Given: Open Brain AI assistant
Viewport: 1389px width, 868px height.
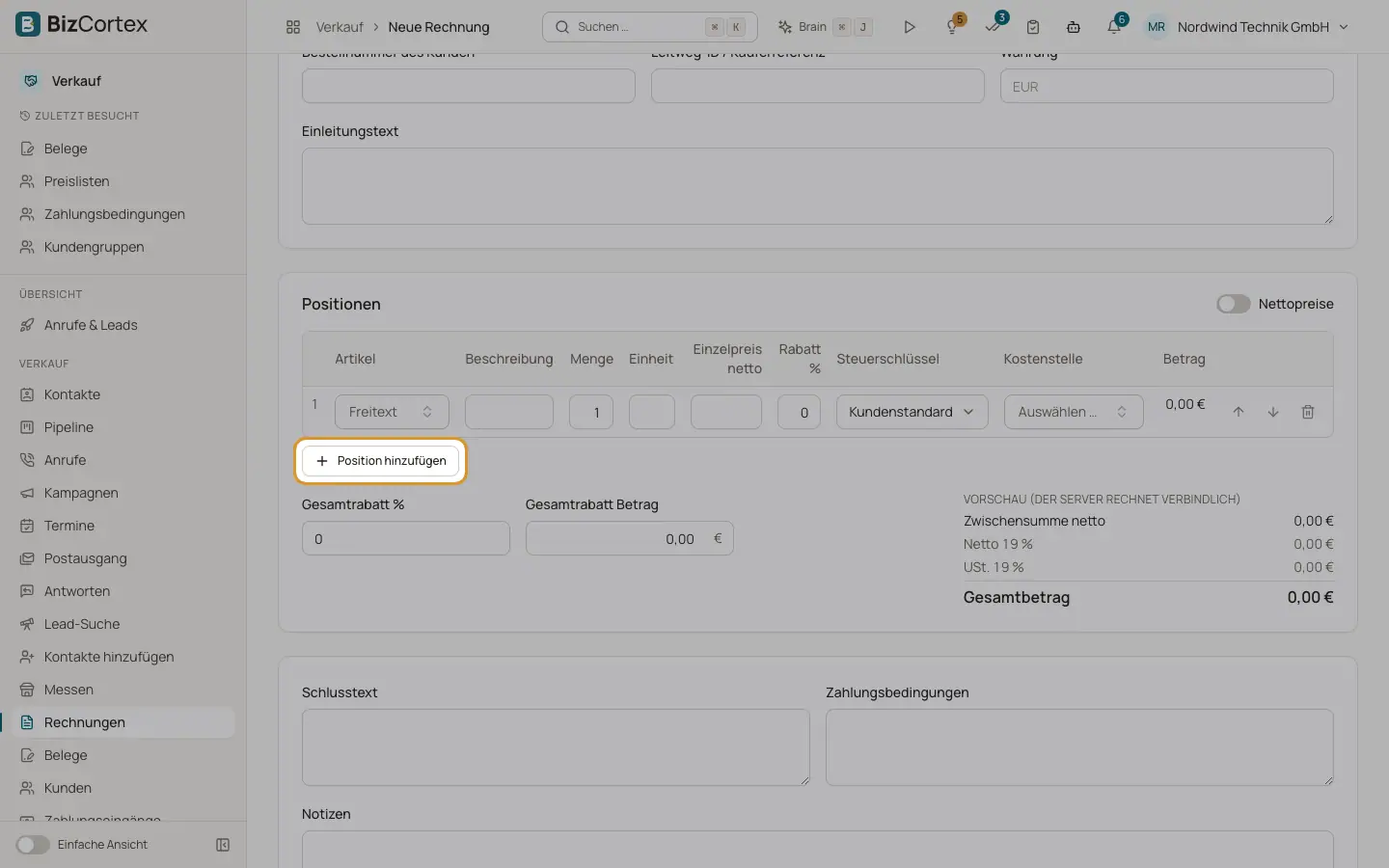Looking at the screenshot, I should [826, 27].
